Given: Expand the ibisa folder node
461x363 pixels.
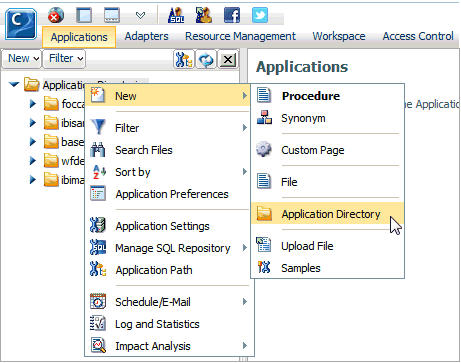Looking at the screenshot, I should pos(33,123).
